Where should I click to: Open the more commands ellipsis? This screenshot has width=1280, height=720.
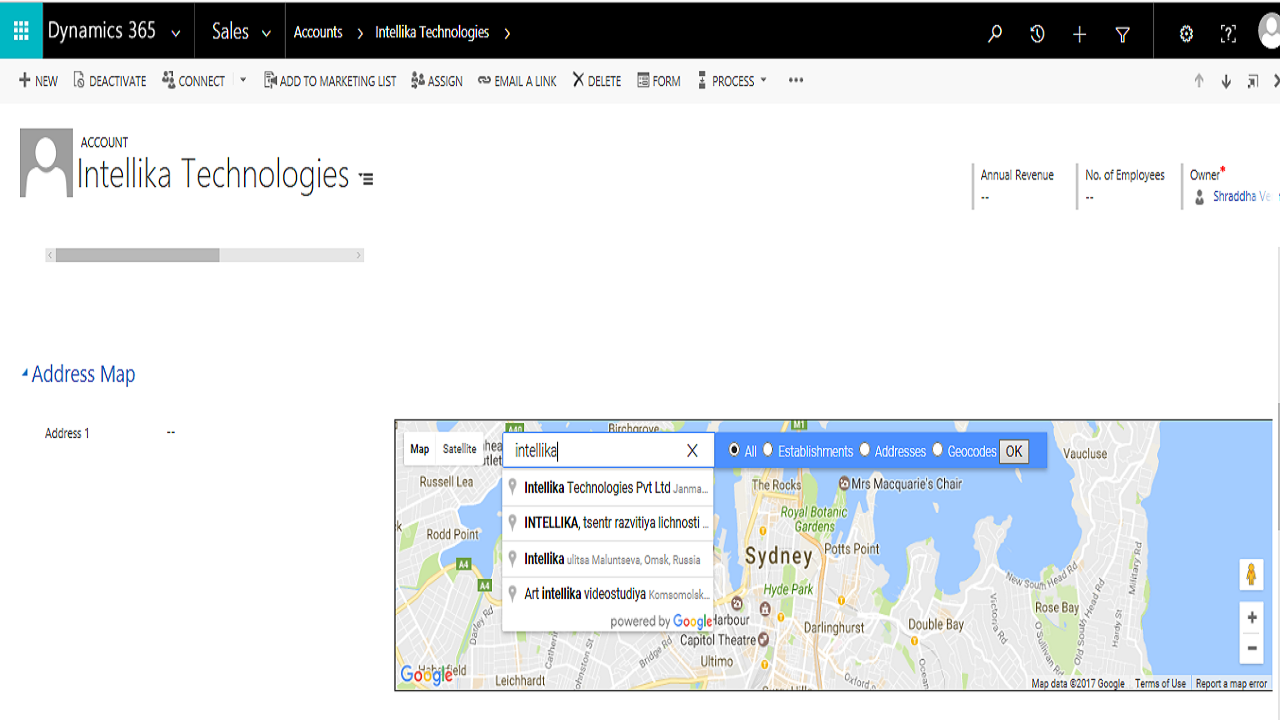coord(796,80)
